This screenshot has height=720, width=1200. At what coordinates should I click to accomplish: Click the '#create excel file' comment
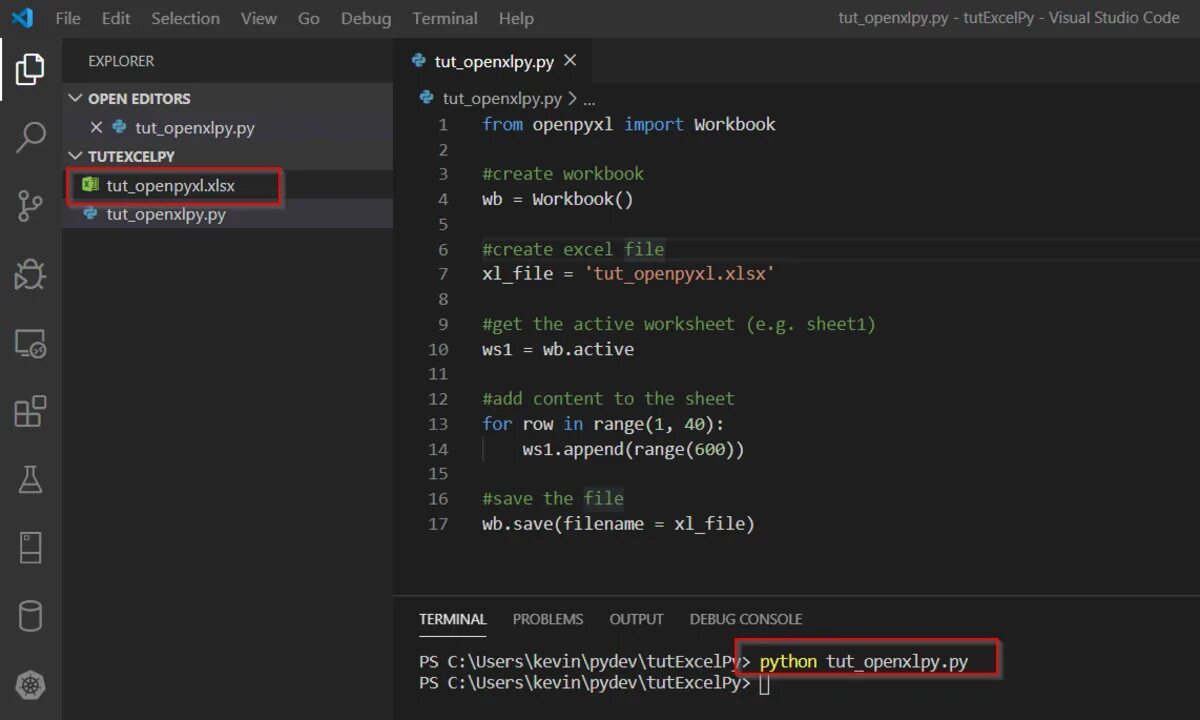pyautogui.click(x=573, y=249)
